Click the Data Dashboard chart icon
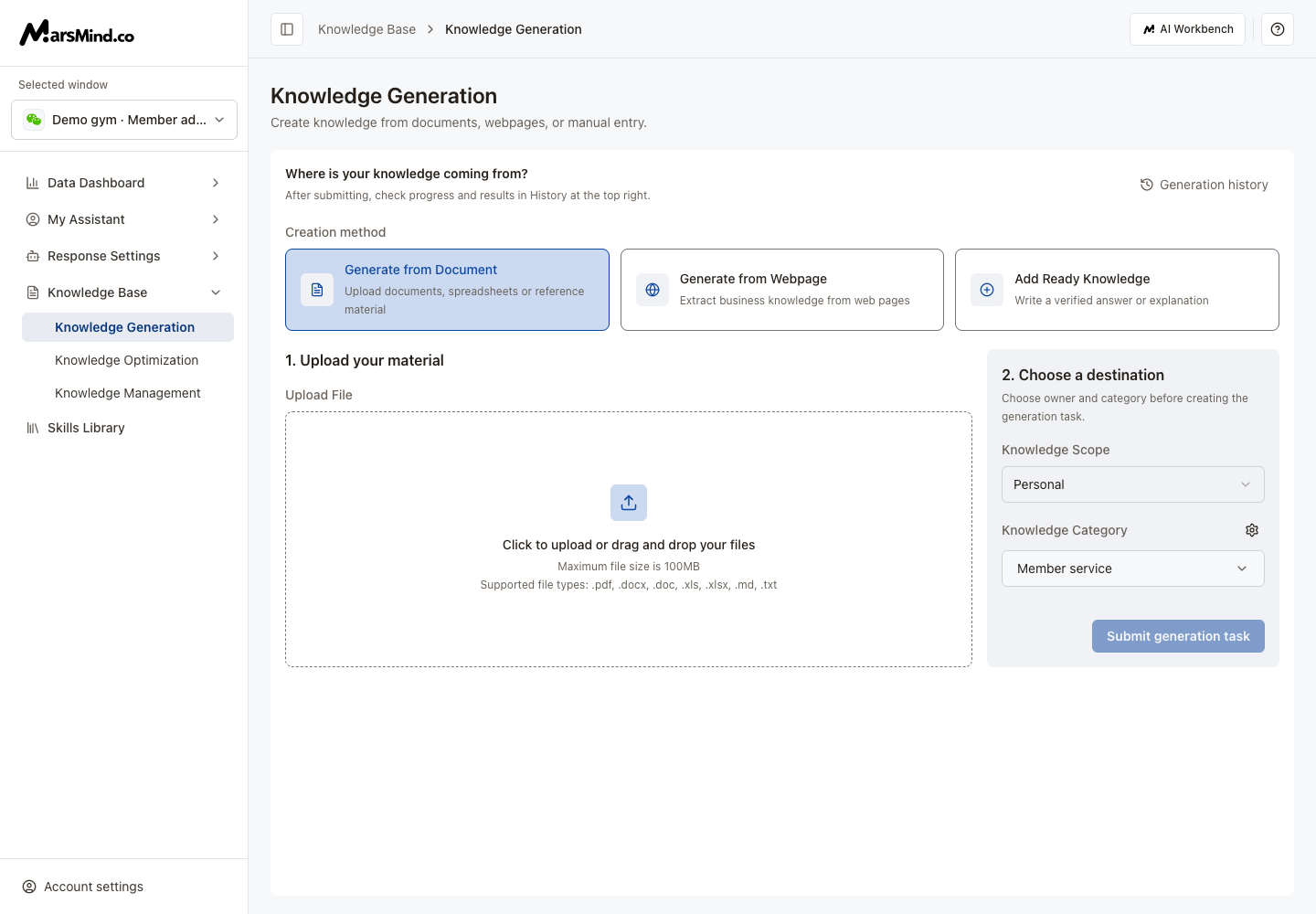 [x=33, y=183]
